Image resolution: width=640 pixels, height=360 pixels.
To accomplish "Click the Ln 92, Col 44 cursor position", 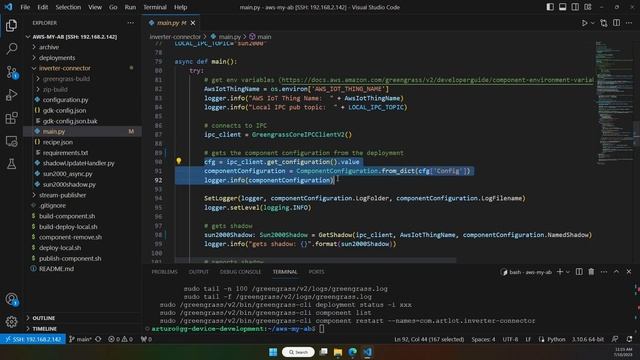I will 429,339.
